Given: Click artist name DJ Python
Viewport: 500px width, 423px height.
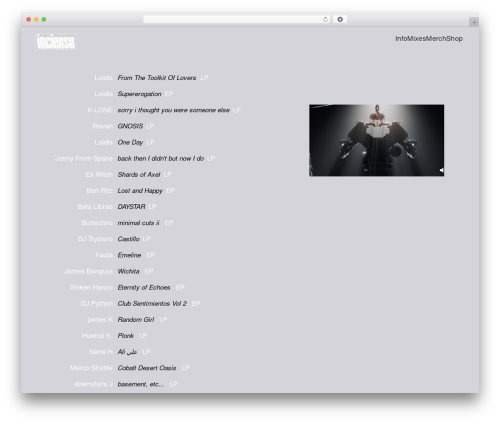Looking at the screenshot, I should click(x=97, y=303).
